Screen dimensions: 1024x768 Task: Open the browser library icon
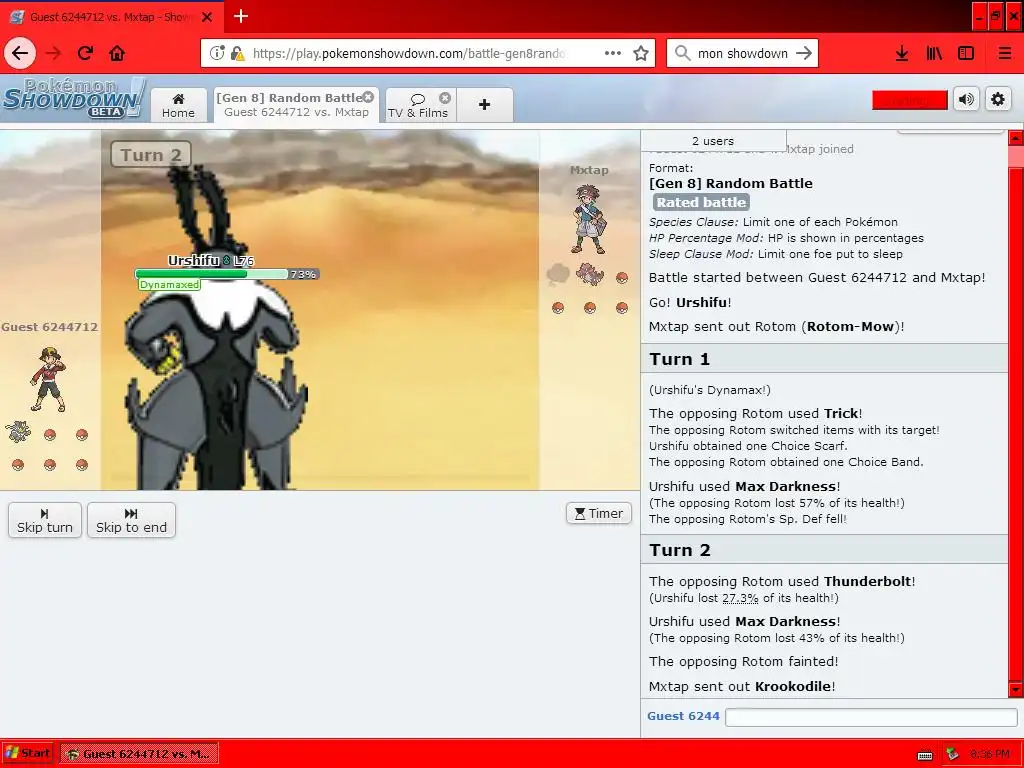[934, 54]
